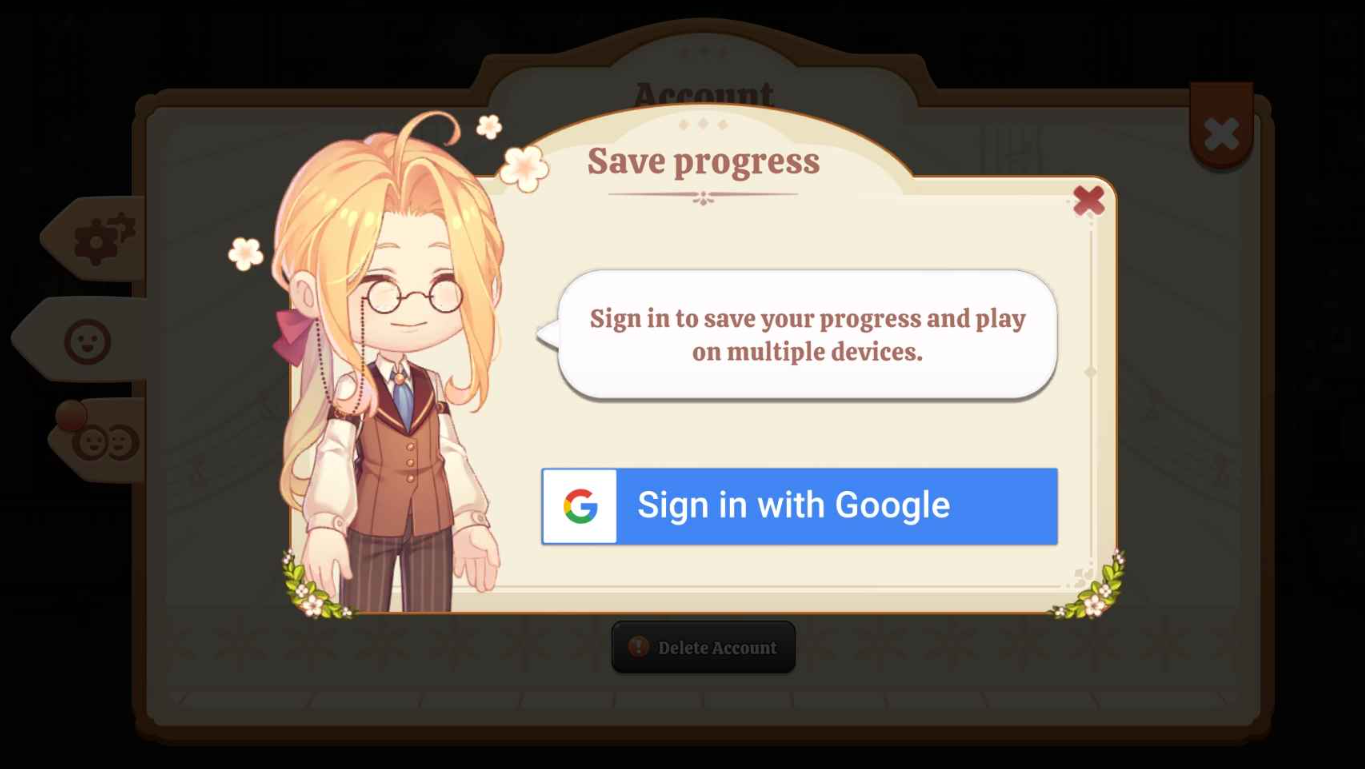Viewport: 1365px width, 769px height.
Task: Tap the red notification dot on friends tab
Action: pyautogui.click(x=71, y=415)
